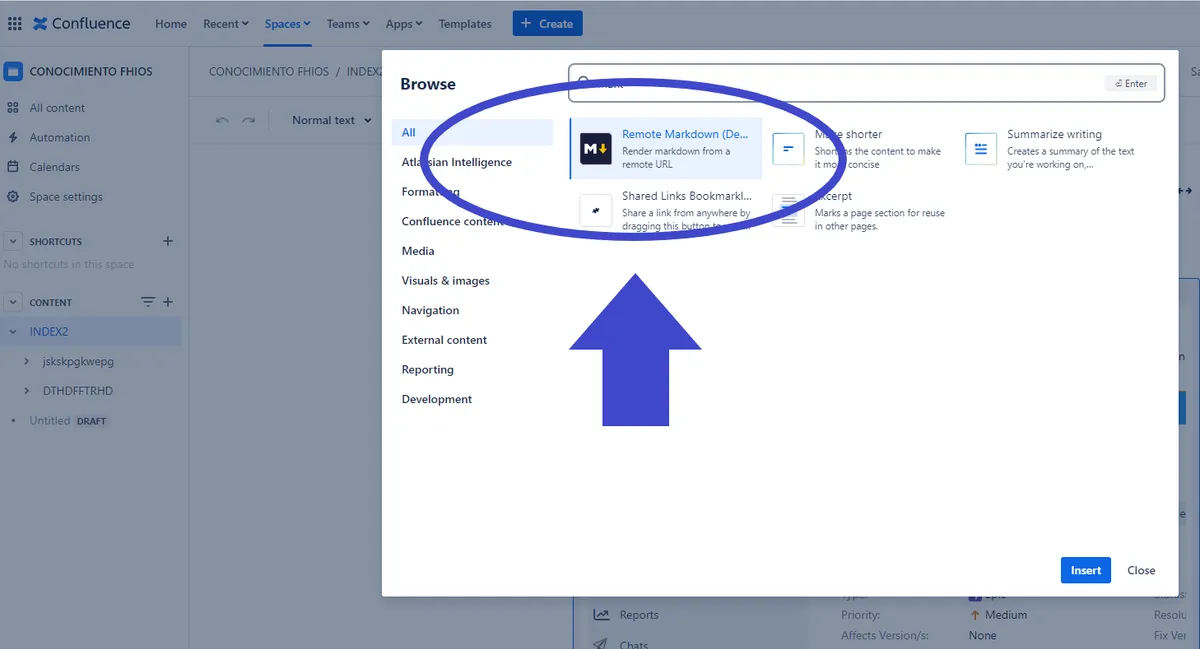Image resolution: width=1200 pixels, height=649 pixels.
Task: Select the Excerpt macro icon
Action: (x=788, y=211)
